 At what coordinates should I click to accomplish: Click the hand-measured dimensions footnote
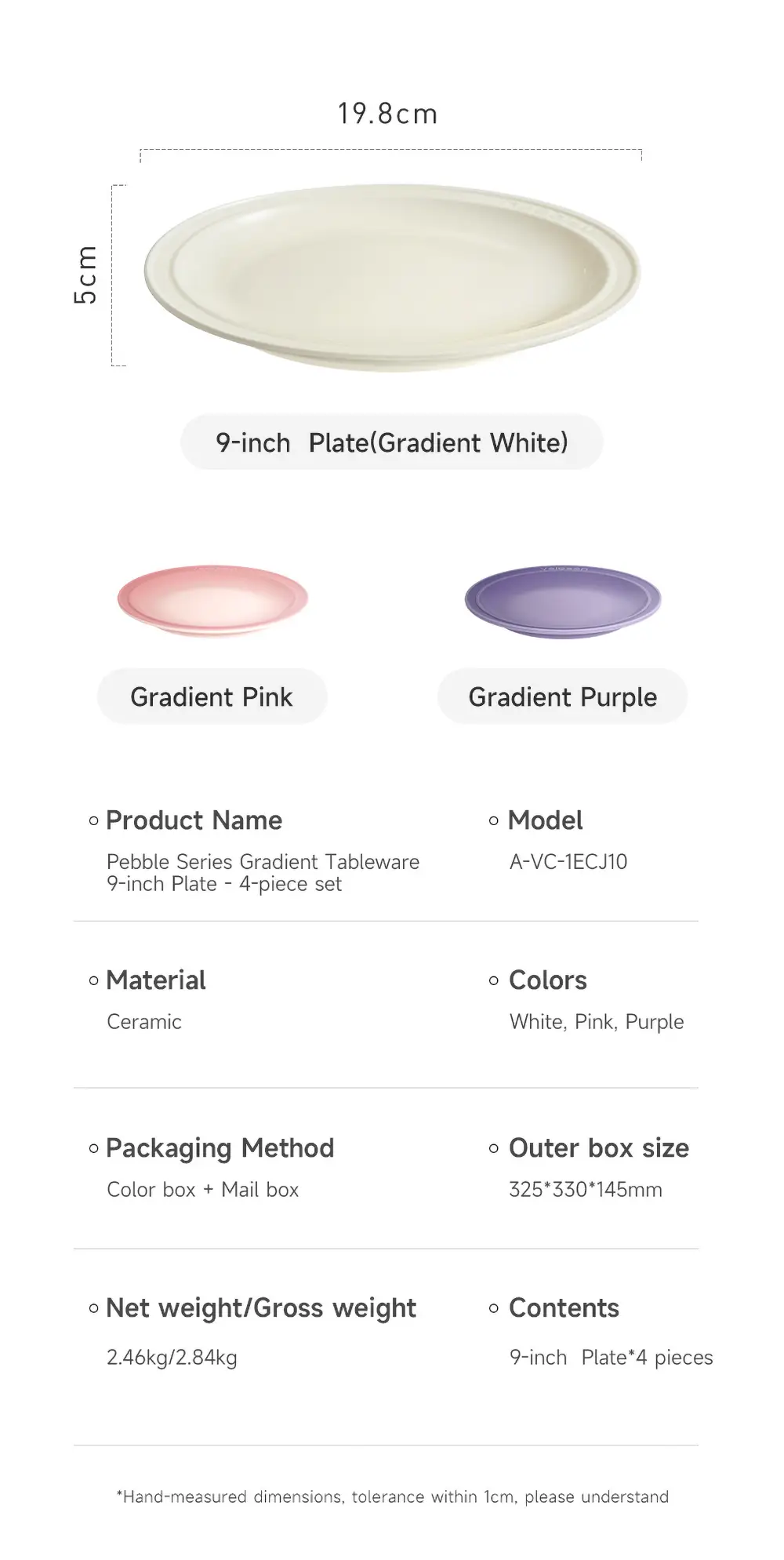click(x=392, y=1496)
